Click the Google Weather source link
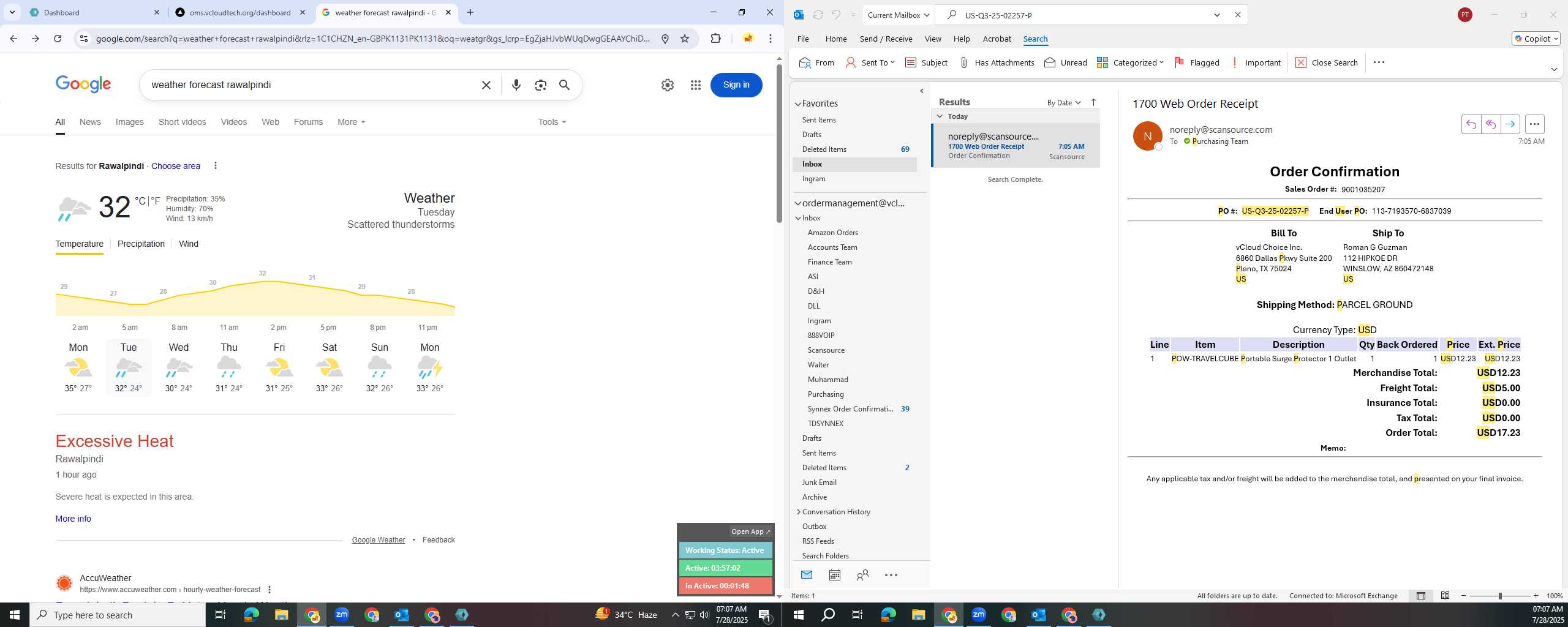Screen dimensions: 1568x627 (x=379, y=540)
